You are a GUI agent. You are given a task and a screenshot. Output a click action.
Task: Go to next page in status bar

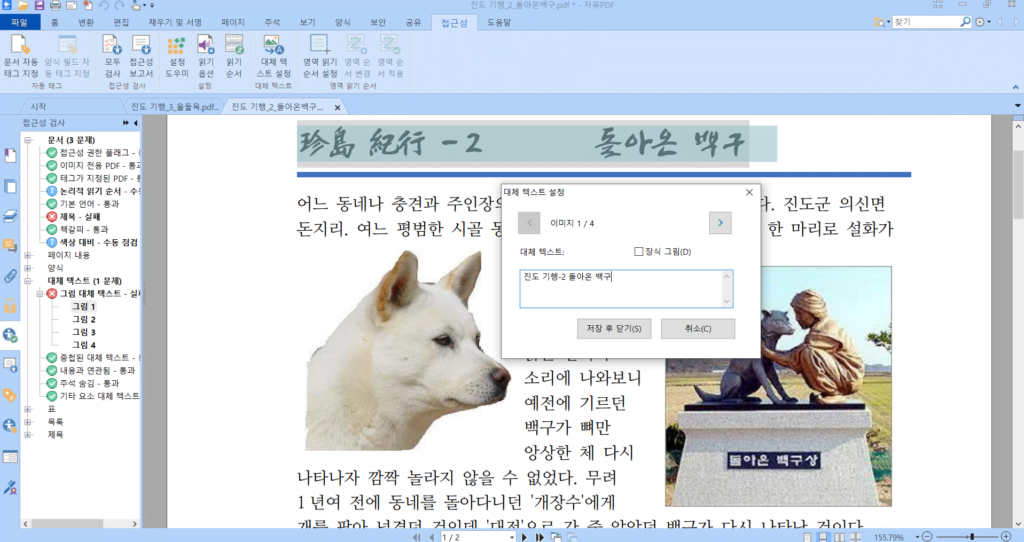[524, 537]
